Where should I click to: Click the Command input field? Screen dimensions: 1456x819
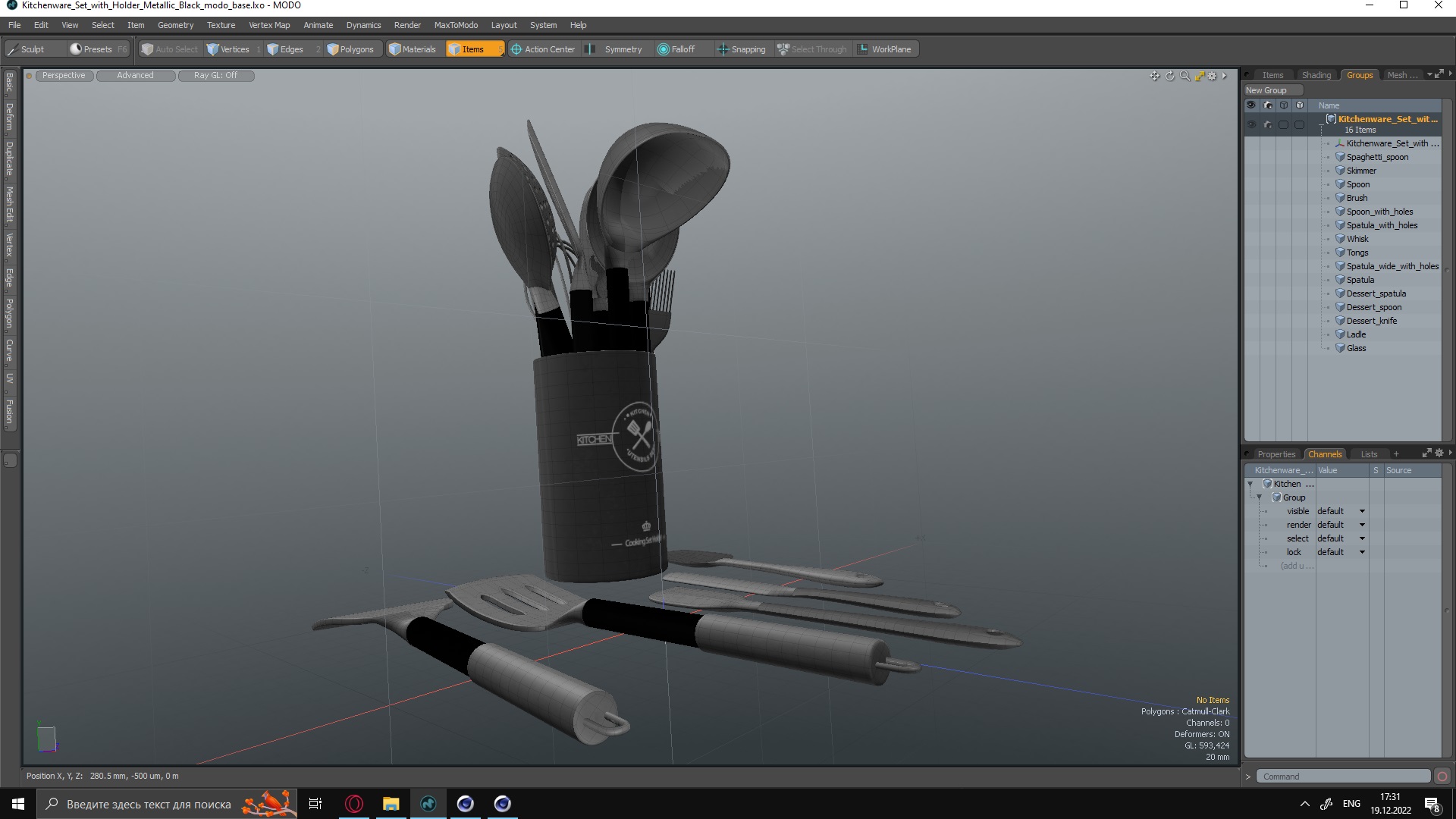(x=1343, y=777)
